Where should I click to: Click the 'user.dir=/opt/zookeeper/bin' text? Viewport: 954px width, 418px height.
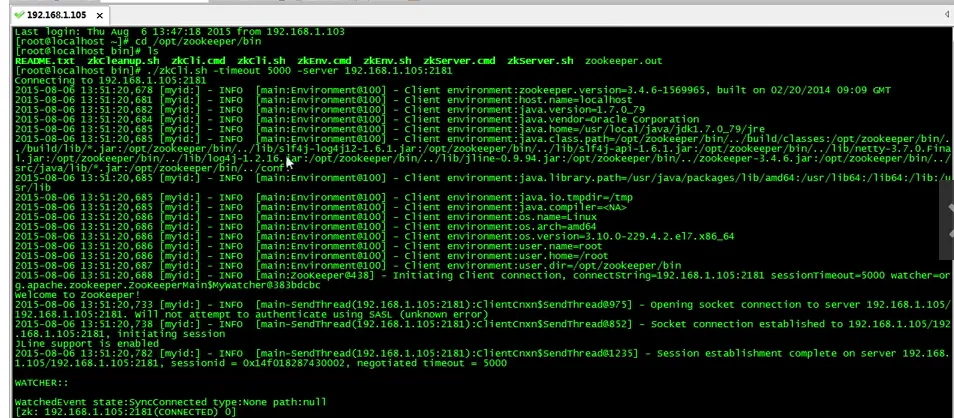(x=599, y=265)
